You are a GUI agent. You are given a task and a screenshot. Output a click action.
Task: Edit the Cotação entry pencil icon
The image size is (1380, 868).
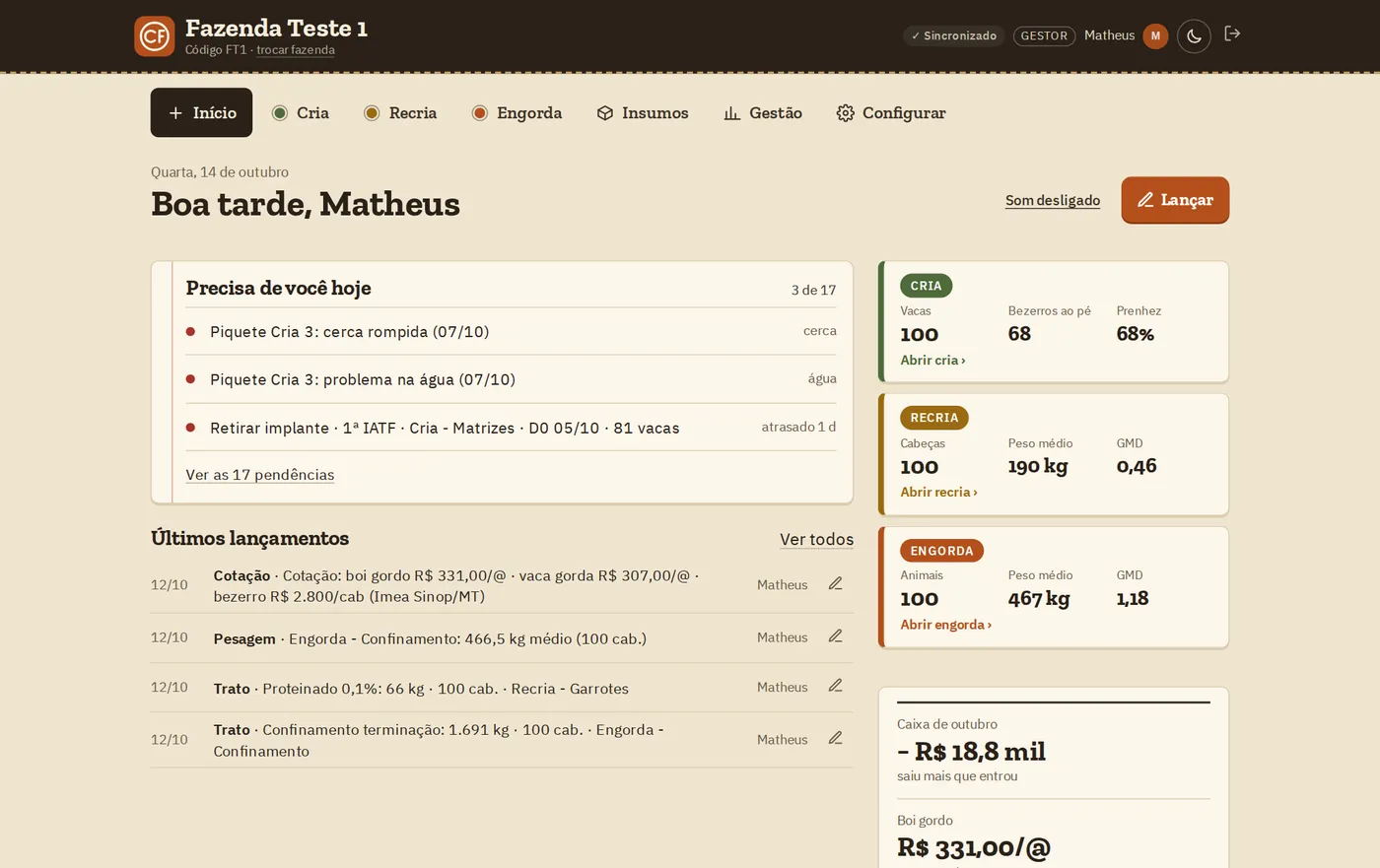pos(835,583)
